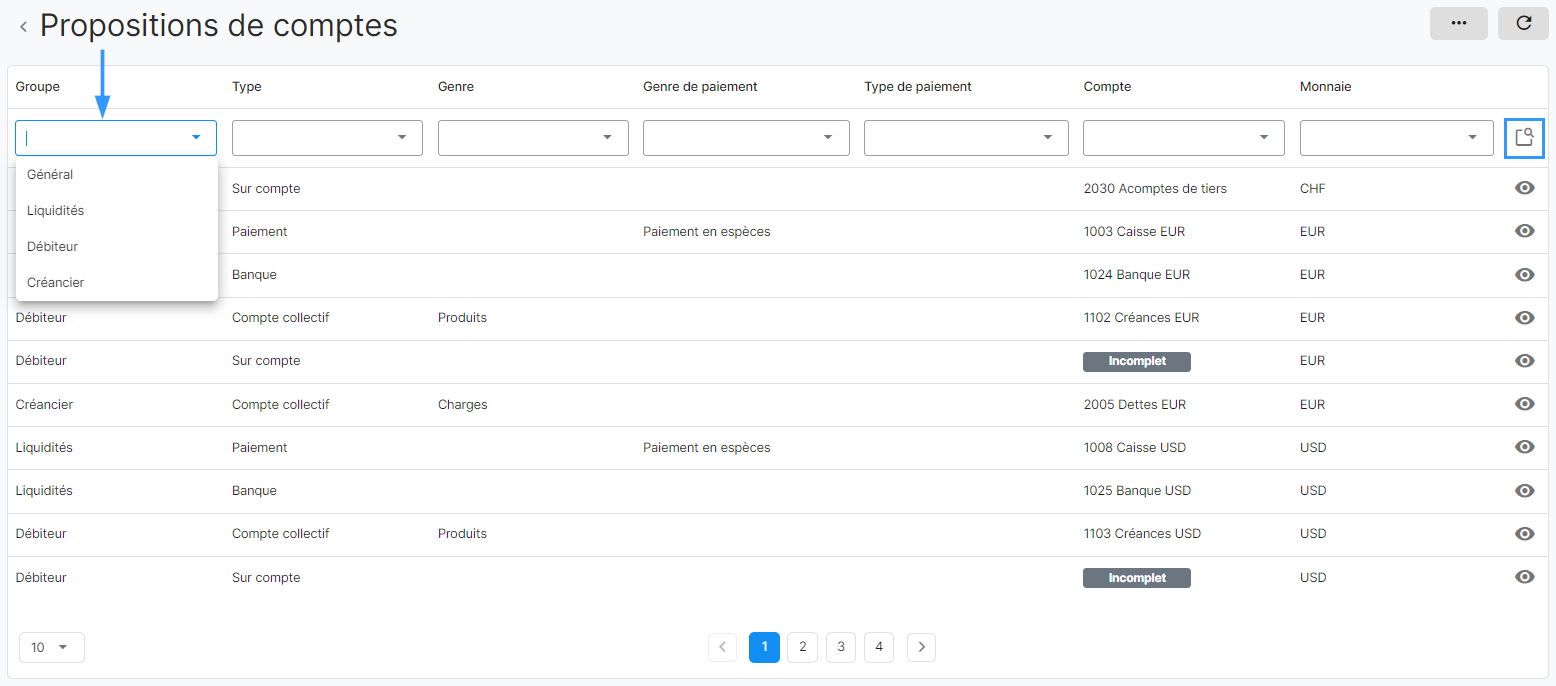Screen dimensions: 1556x686
Task: Click the 1008 Caisse USD cell
Action: [x=1135, y=447]
